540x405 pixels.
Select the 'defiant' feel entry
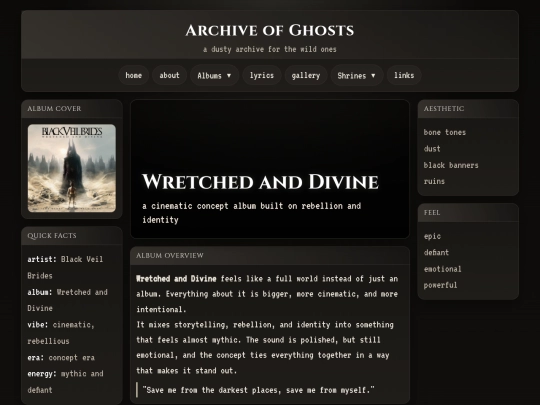pos(436,252)
